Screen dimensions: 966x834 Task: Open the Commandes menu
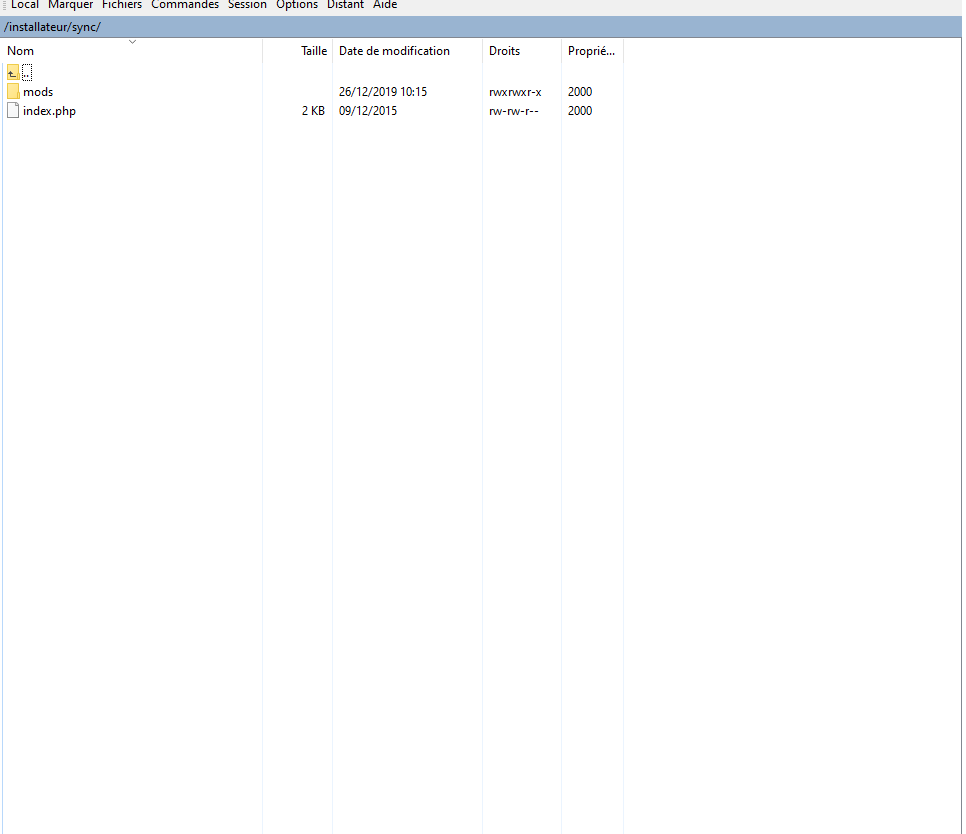point(185,5)
